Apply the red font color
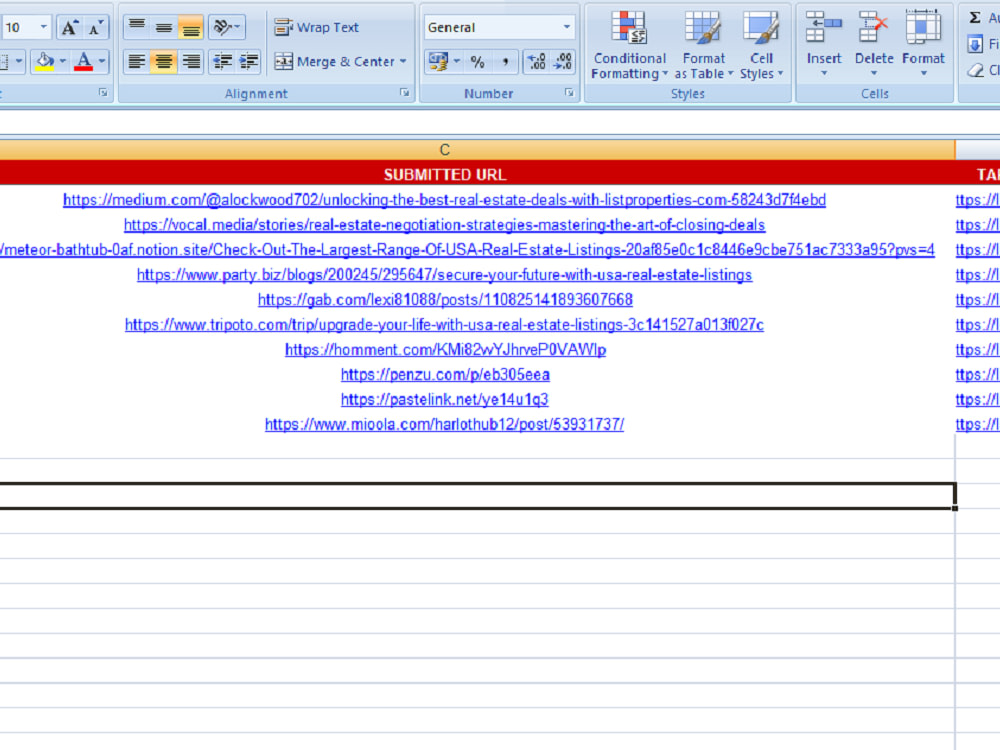Image resolution: width=1000 pixels, height=750 pixels. click(x=84, y=61)
